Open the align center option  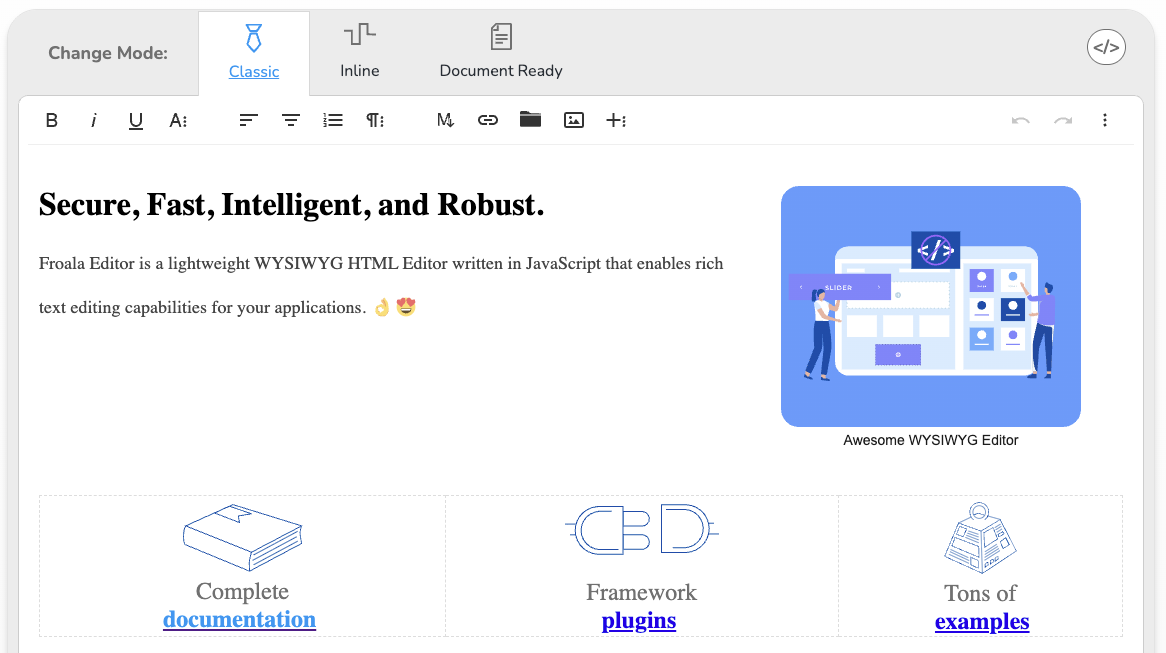click(290, 120)
